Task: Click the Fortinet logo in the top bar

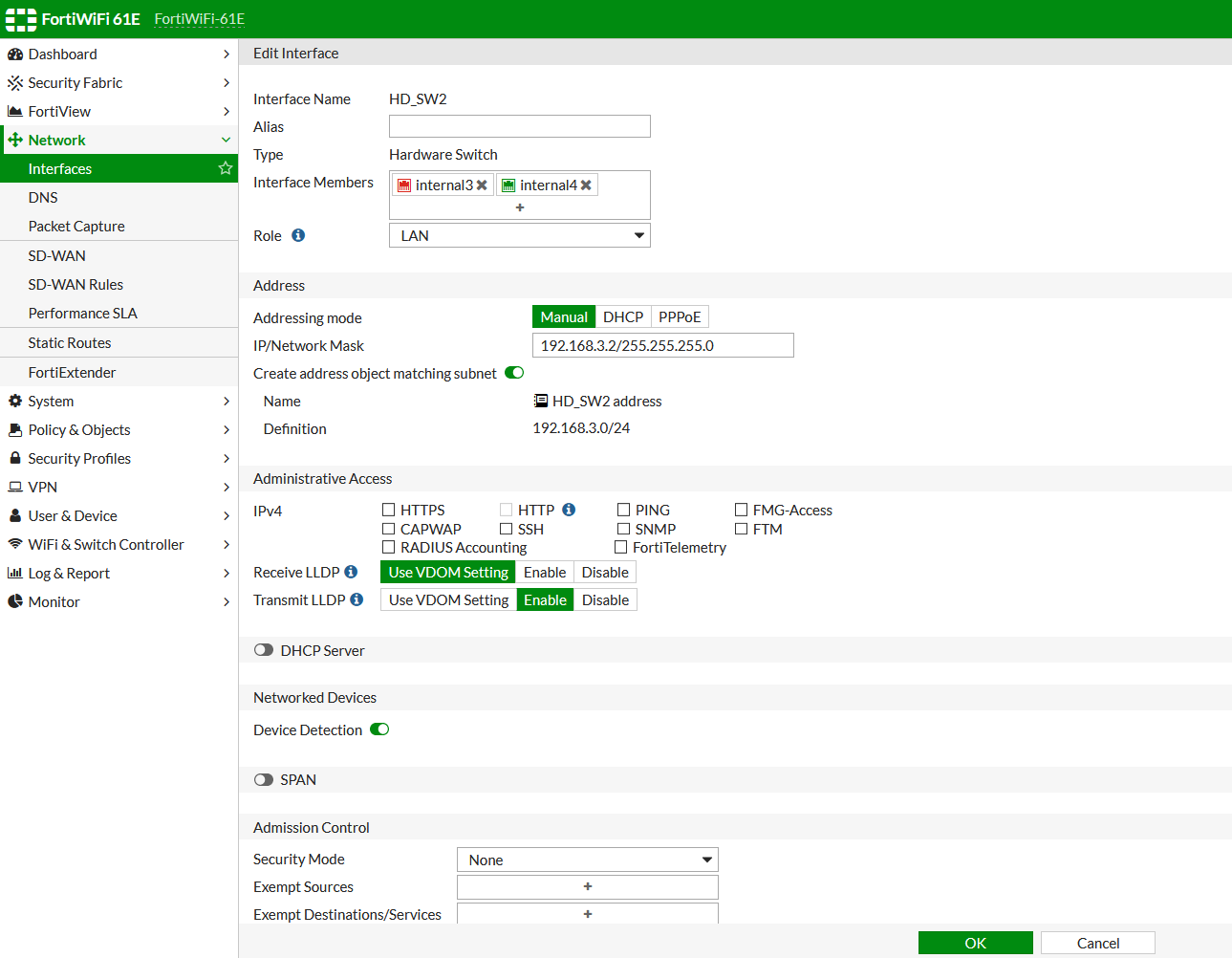Action: tap(20, 18)
